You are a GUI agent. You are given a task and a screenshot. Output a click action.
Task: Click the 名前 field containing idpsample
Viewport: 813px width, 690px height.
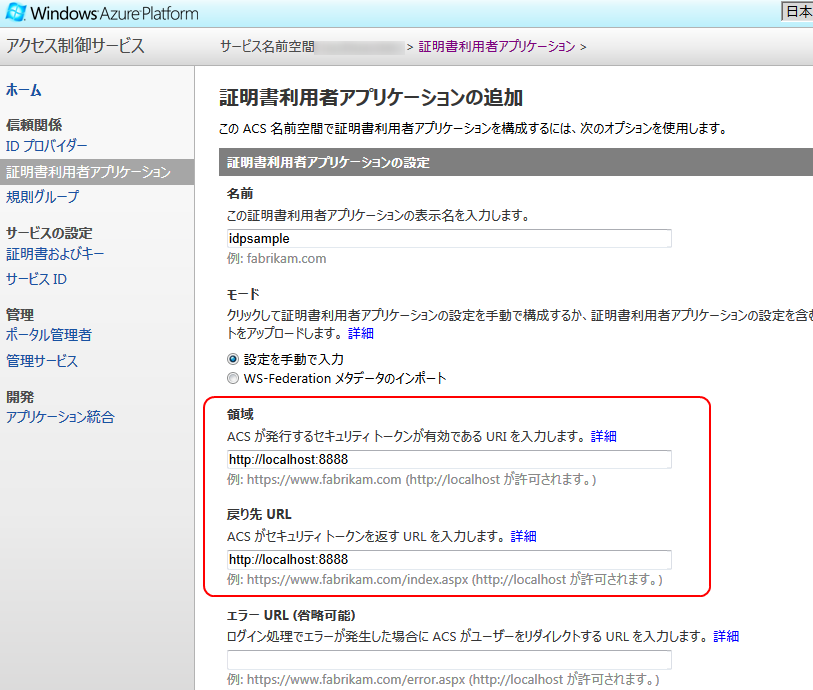[449, 239]
